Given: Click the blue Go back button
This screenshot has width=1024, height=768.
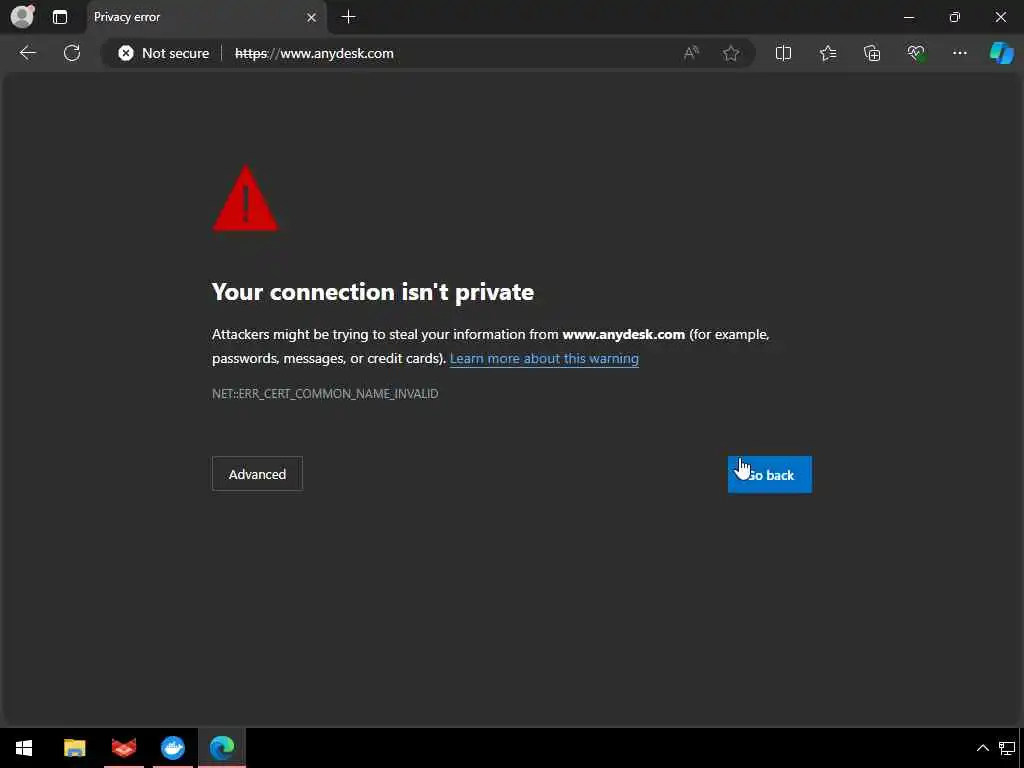Looking at the screenshot, I should [x=770, y=475].
